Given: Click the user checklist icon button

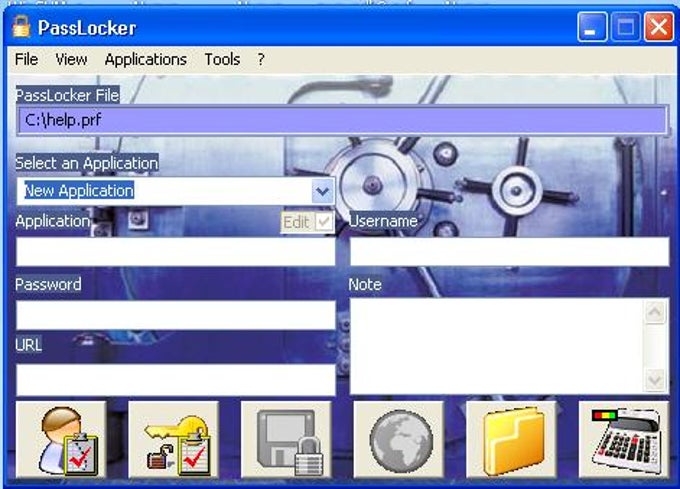Looking at the screenshot, I should (x=61, y=440).
